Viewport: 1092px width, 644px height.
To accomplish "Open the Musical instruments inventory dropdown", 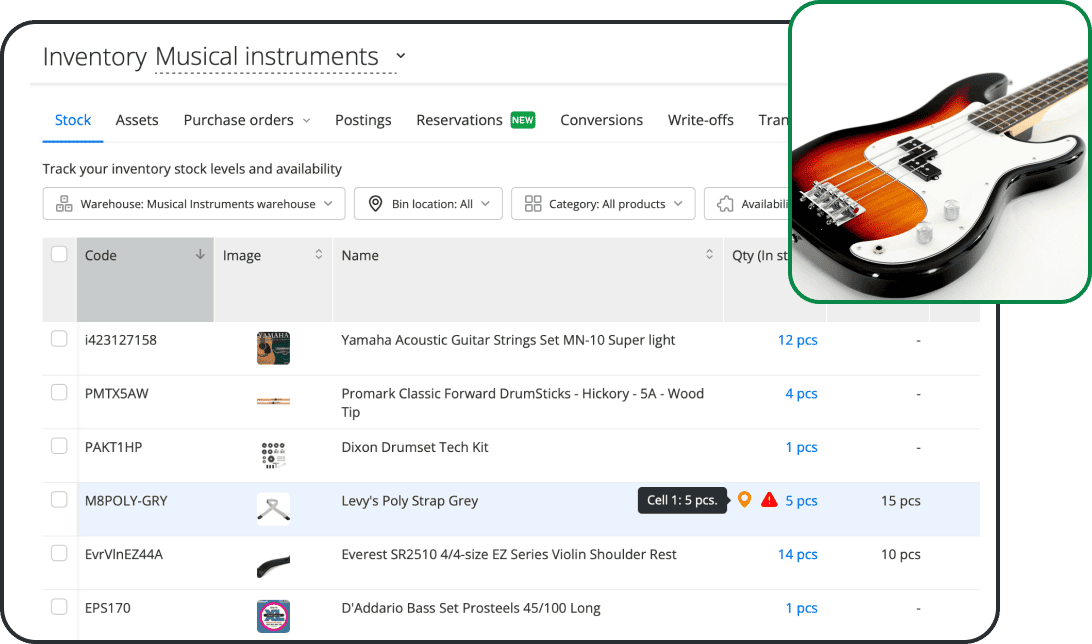I will tap(399, 56).
